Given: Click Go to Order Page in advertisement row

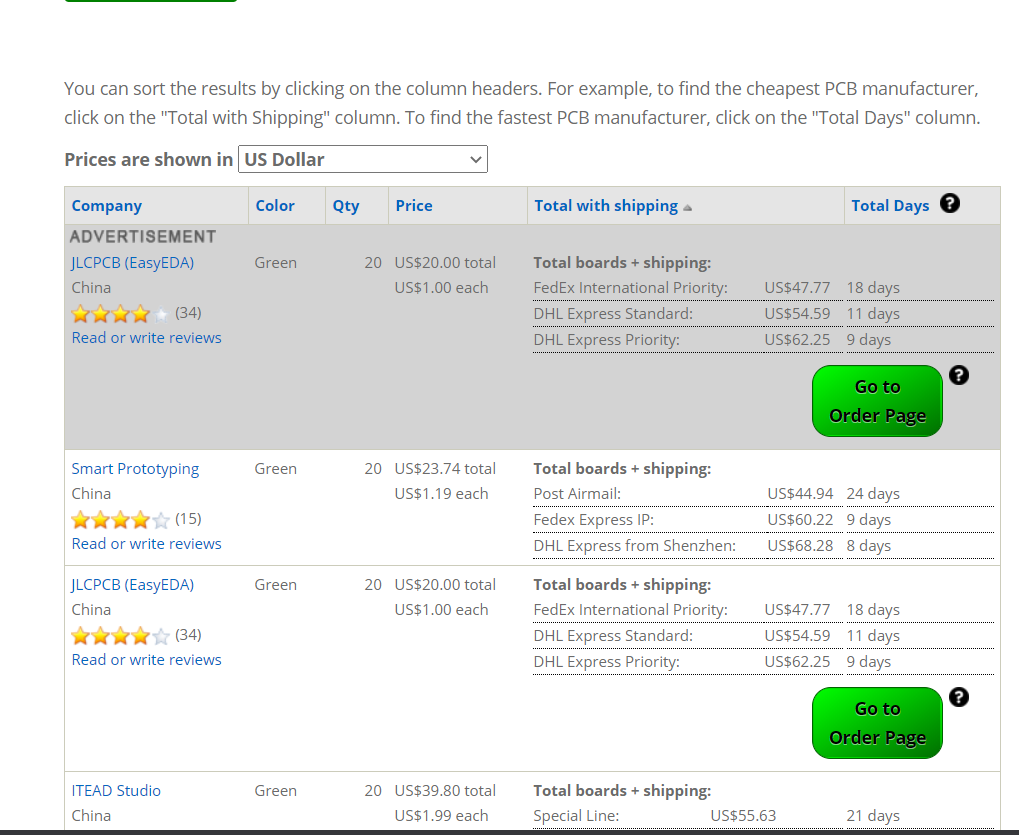Looking at the screenshot, I should [x=877, y=401].
